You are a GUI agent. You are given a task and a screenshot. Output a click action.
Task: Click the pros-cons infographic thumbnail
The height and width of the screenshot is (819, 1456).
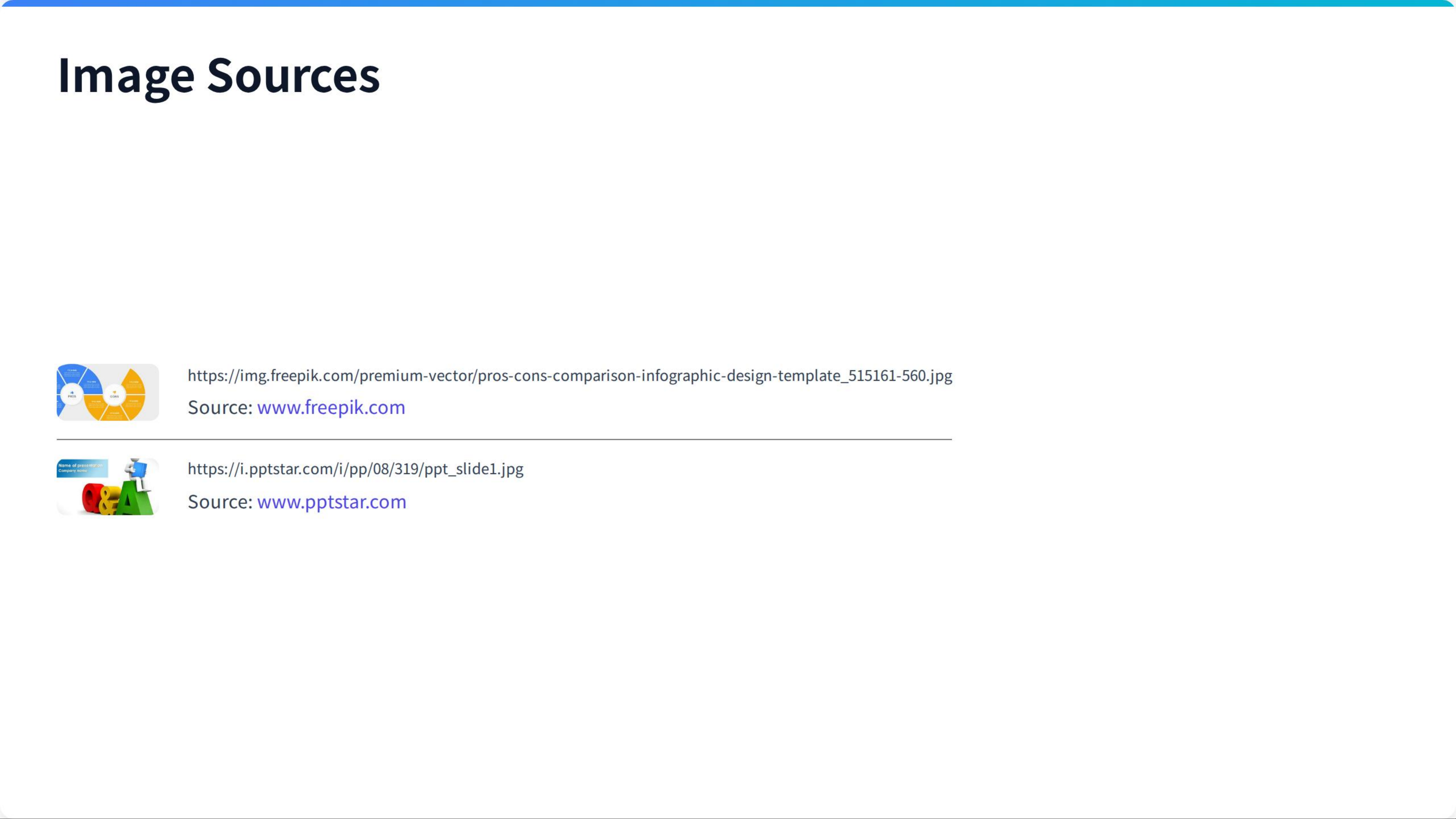tap(107, 392)
